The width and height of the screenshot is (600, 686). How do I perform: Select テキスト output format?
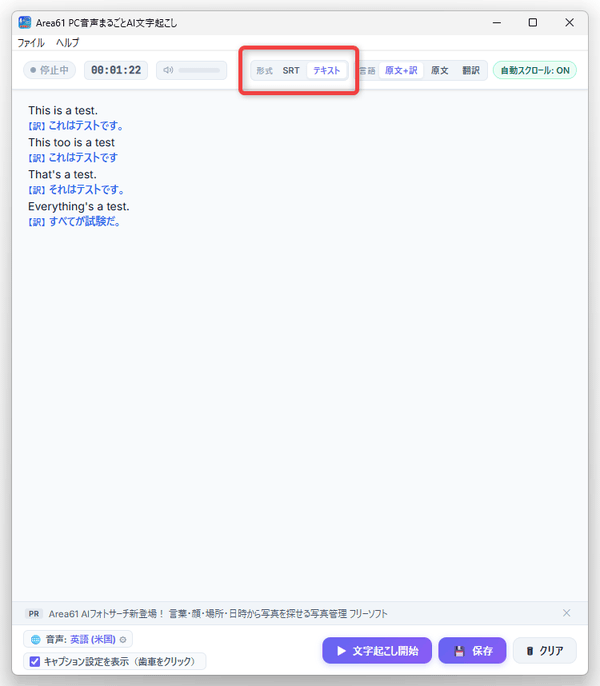click(326, 70)
